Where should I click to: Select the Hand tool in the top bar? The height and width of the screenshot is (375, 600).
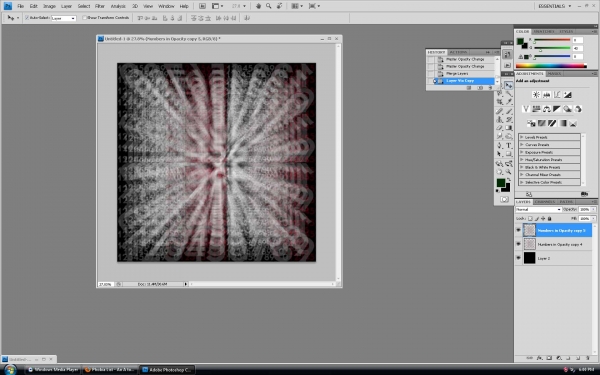[258, 6]
